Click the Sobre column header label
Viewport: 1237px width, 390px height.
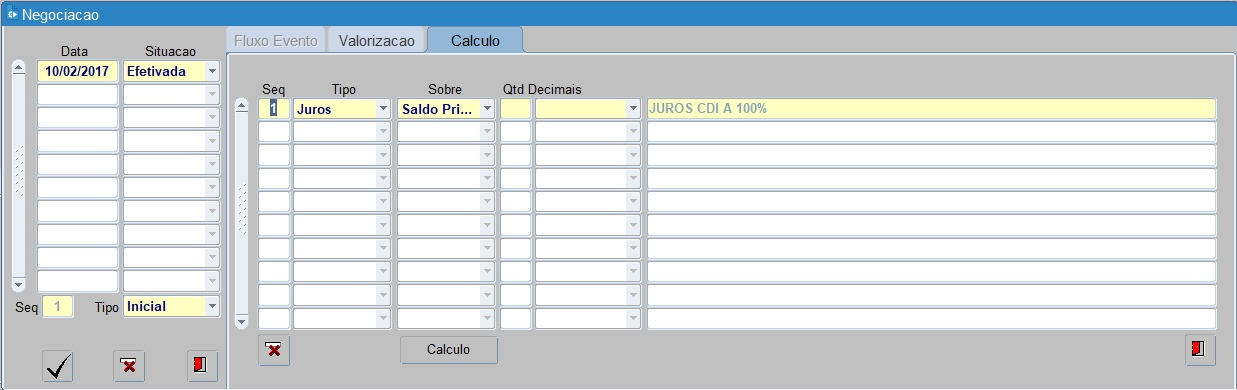point(445,89)
